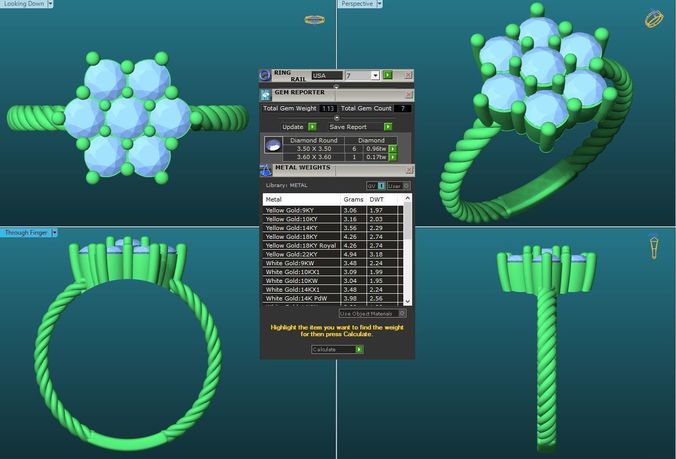Open the Through Finger viewport dropdown arrow
Viewport: 676px width, 459px height.
54,233
